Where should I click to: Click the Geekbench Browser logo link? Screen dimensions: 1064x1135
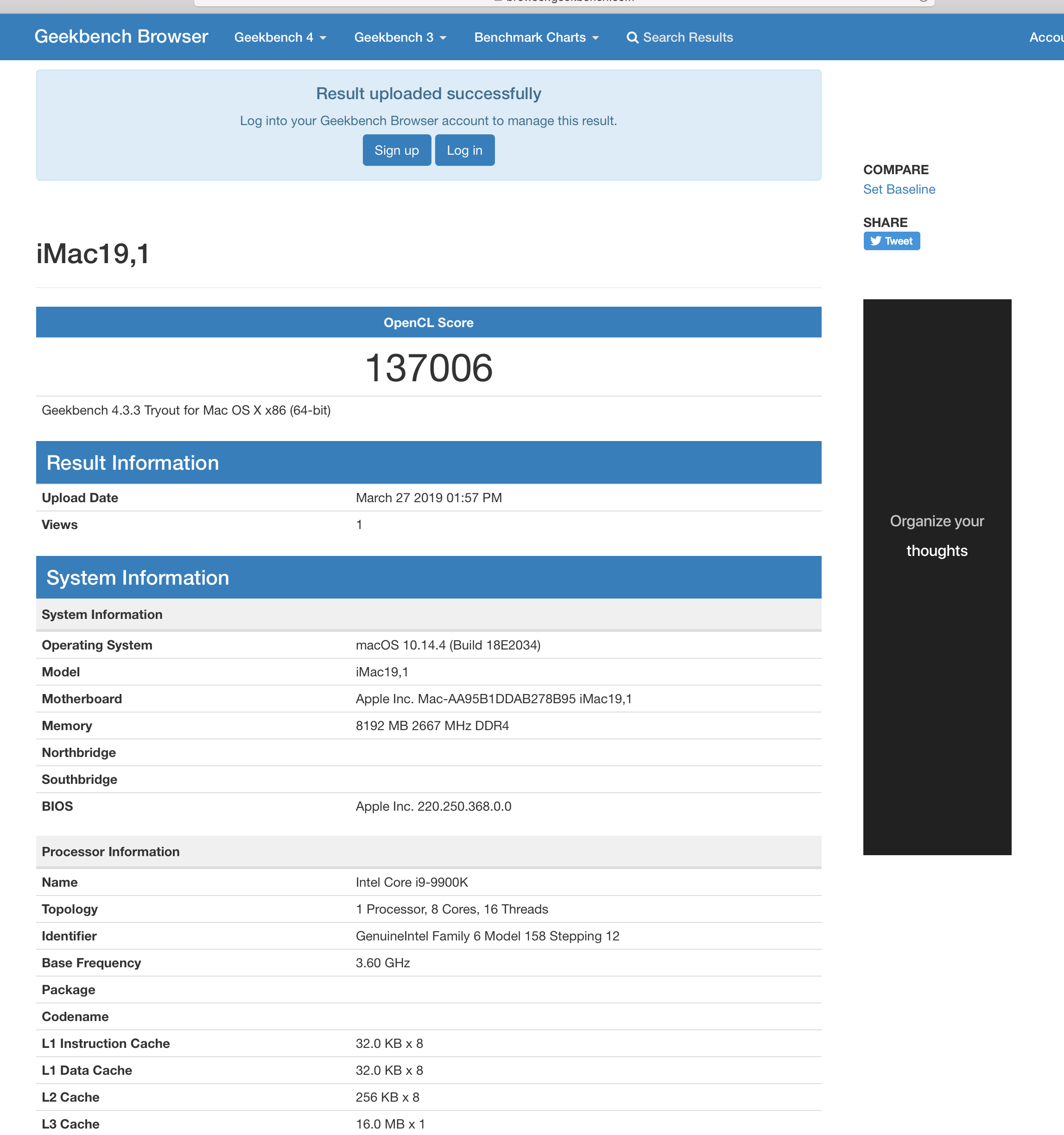(121, 37)
